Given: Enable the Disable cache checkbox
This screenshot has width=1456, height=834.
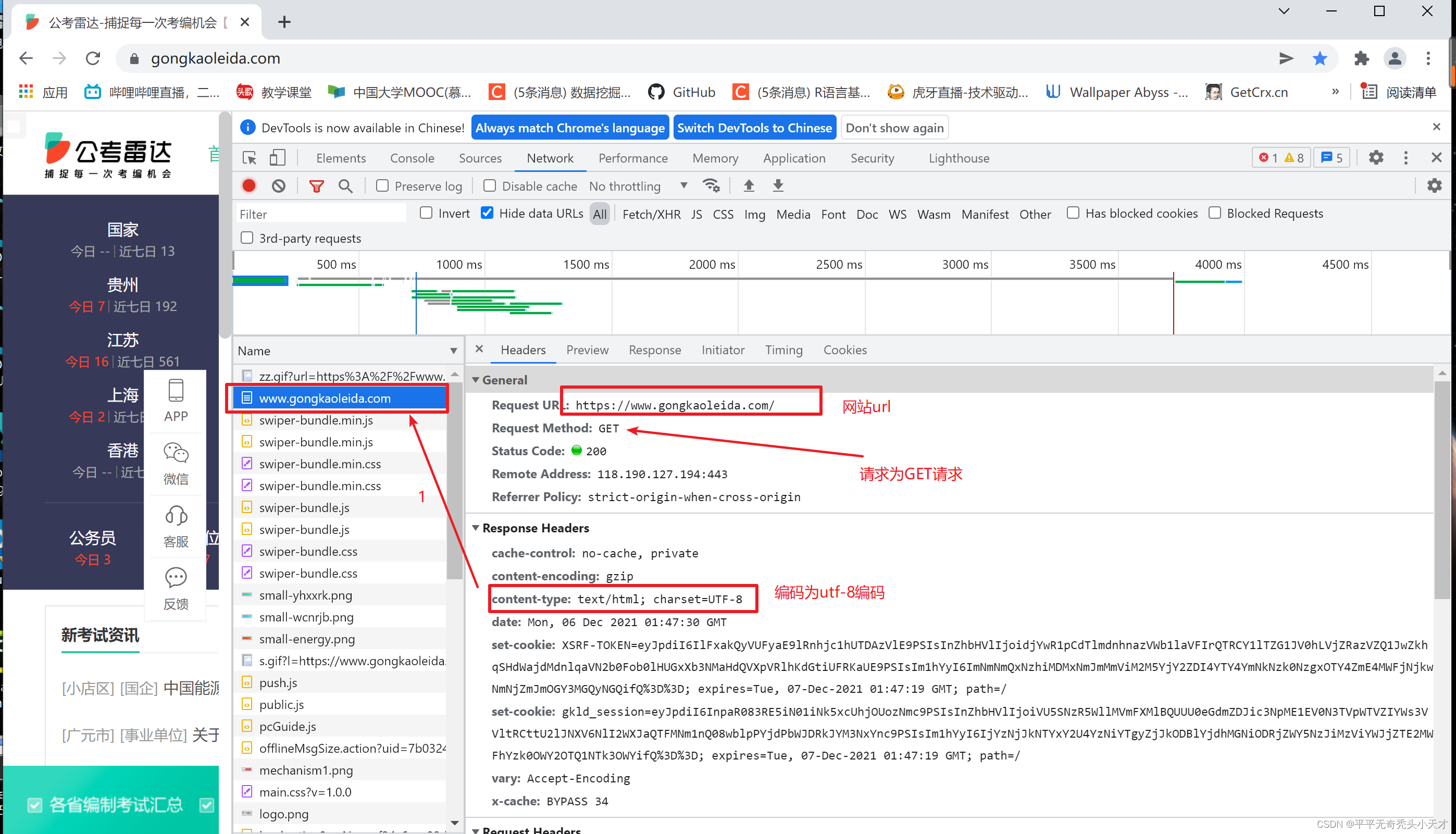Looking at the screenshot, I should point(490,185).
